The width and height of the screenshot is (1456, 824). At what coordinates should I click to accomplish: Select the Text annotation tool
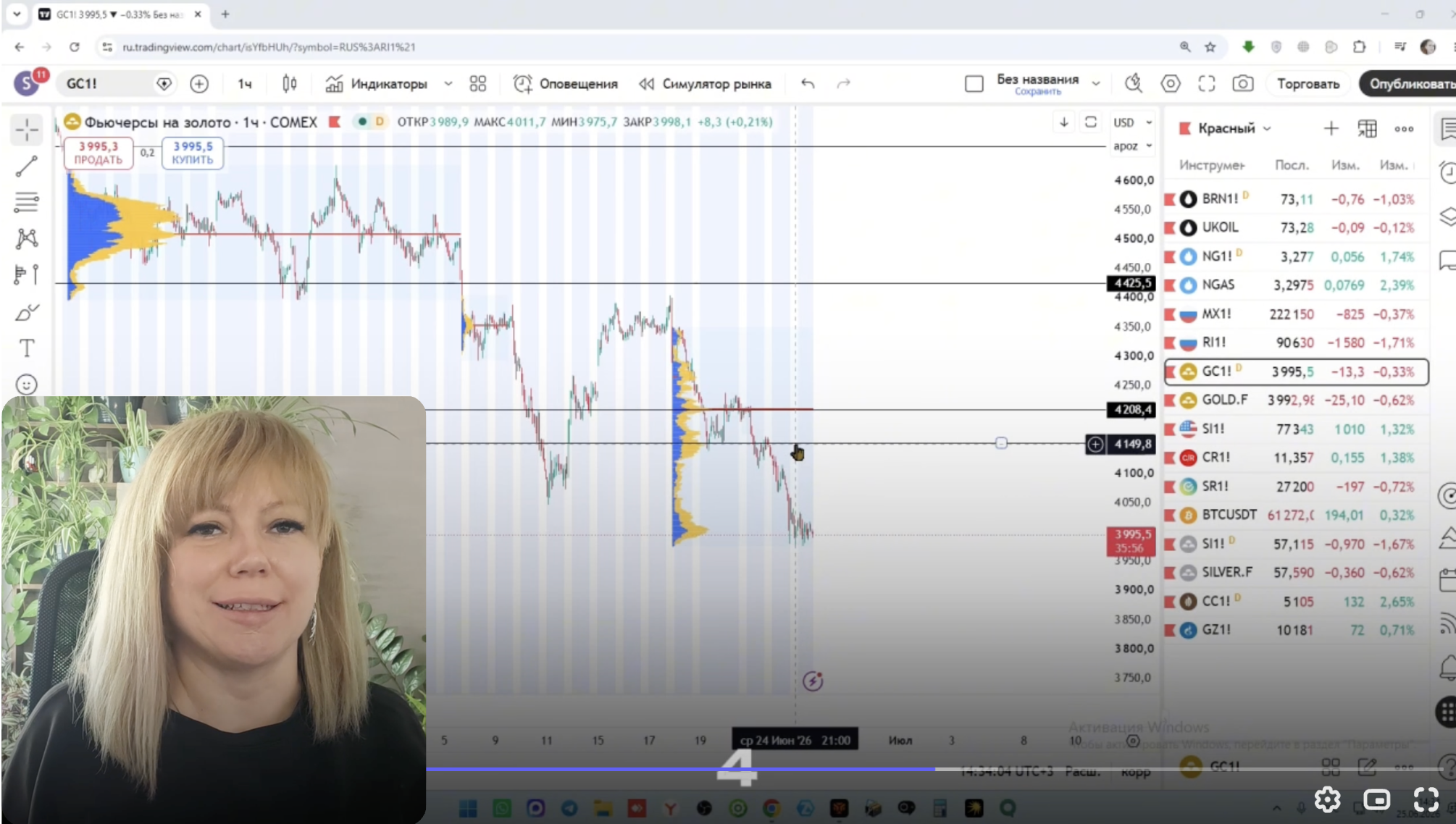[27, 348]
